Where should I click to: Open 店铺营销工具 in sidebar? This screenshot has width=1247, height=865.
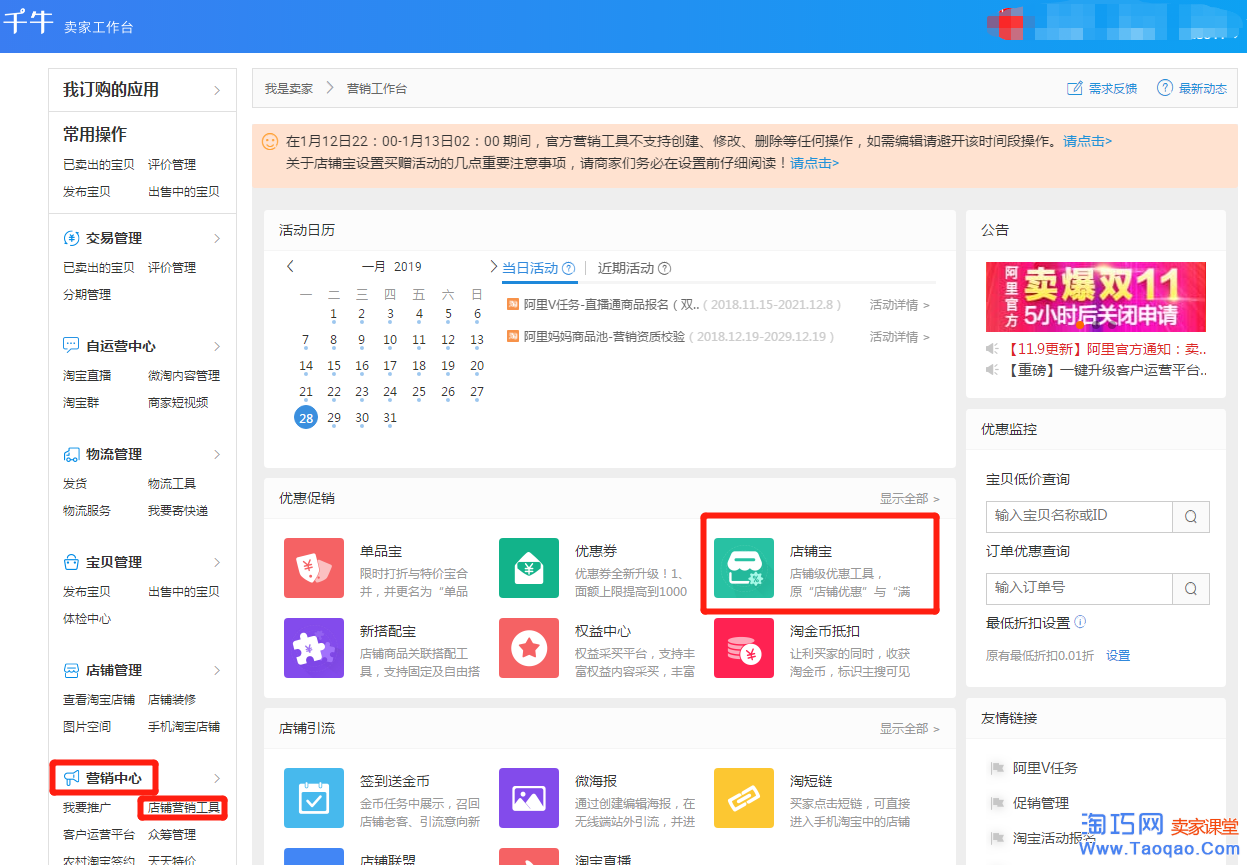click(184, 807)
